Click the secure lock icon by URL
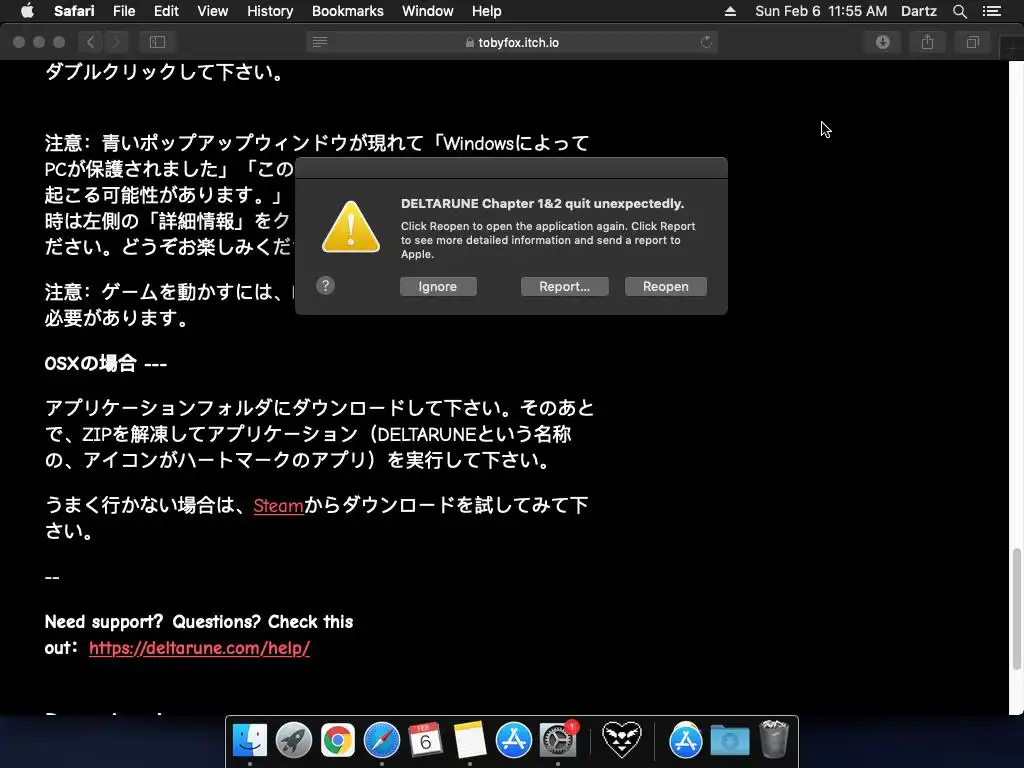Viewport: 1024px width, 768px height. pos(470,42)
